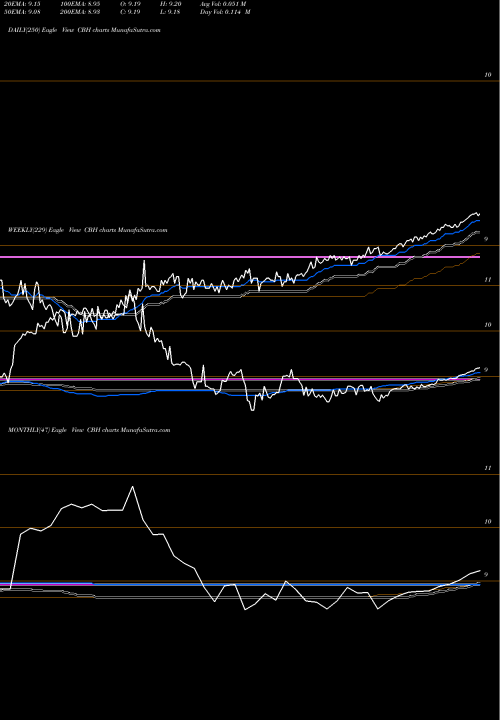Image resolution: width=500 pixels, height=720 pixels.
Task: Click the Day Vol text
Action: pos(225,12)
